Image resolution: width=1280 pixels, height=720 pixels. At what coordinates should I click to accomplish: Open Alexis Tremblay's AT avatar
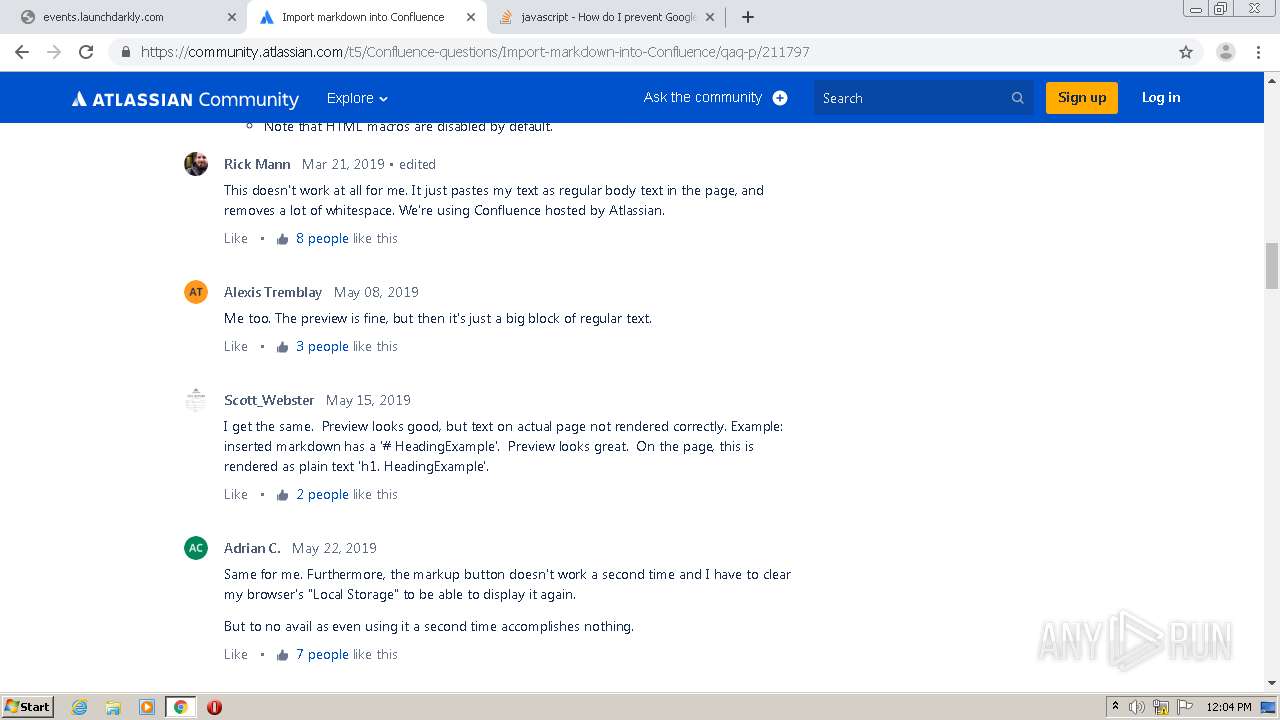[196, 292]
